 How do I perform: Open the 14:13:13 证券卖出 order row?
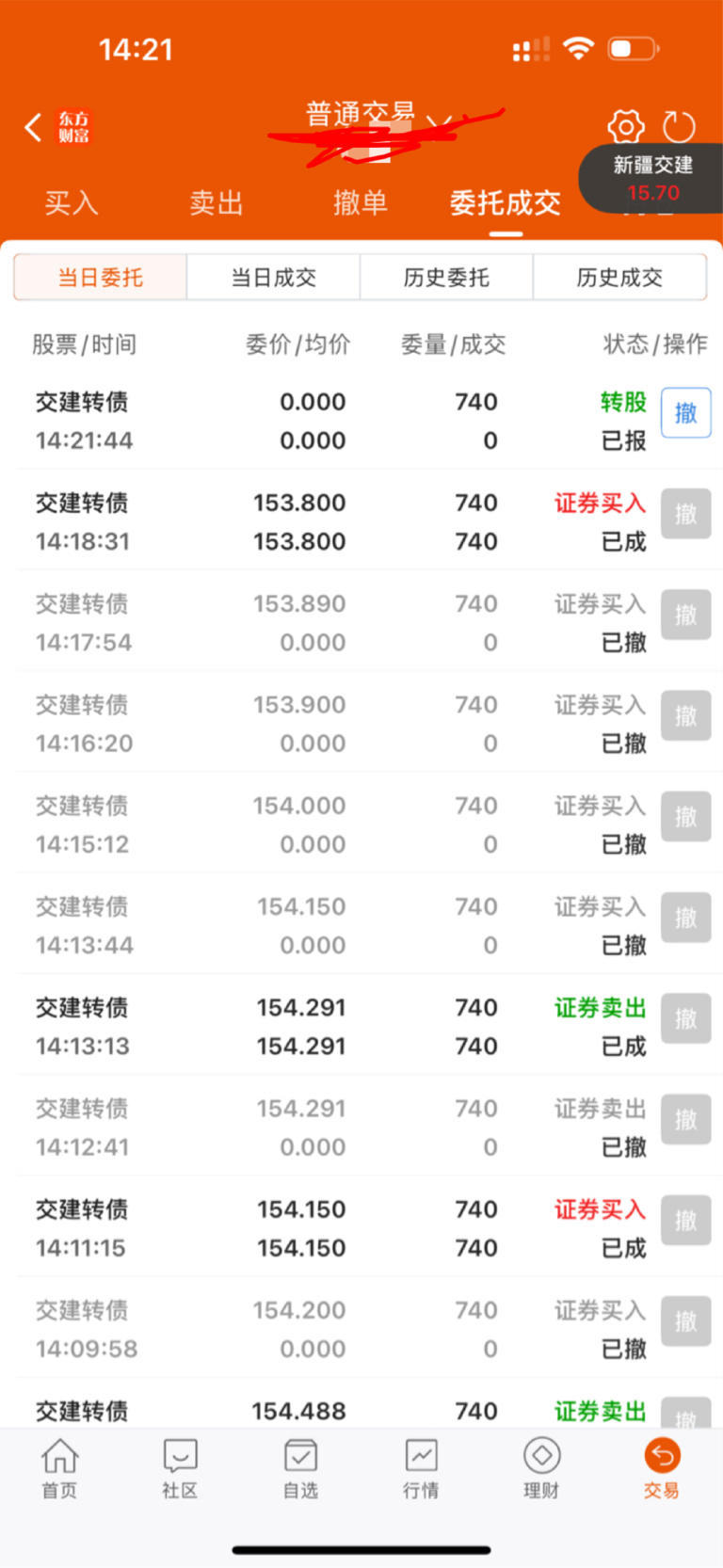pyautogui.click(x=361, y=1026)
